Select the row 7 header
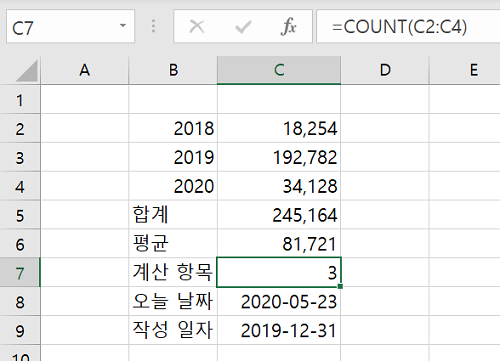 pos(20,273)
